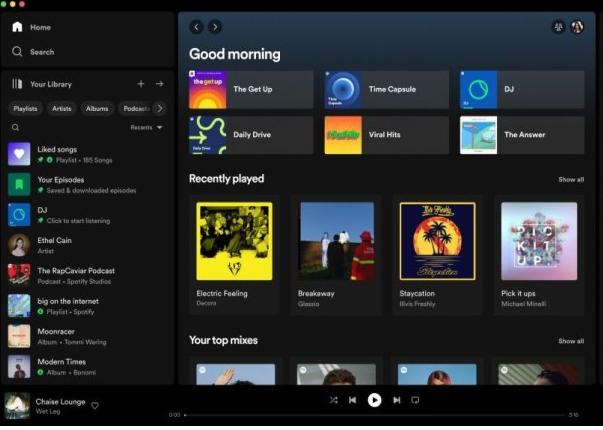Open the Daily Drive playlist tile
Viewport: 603px width, 430px height.
click(251, 135)
